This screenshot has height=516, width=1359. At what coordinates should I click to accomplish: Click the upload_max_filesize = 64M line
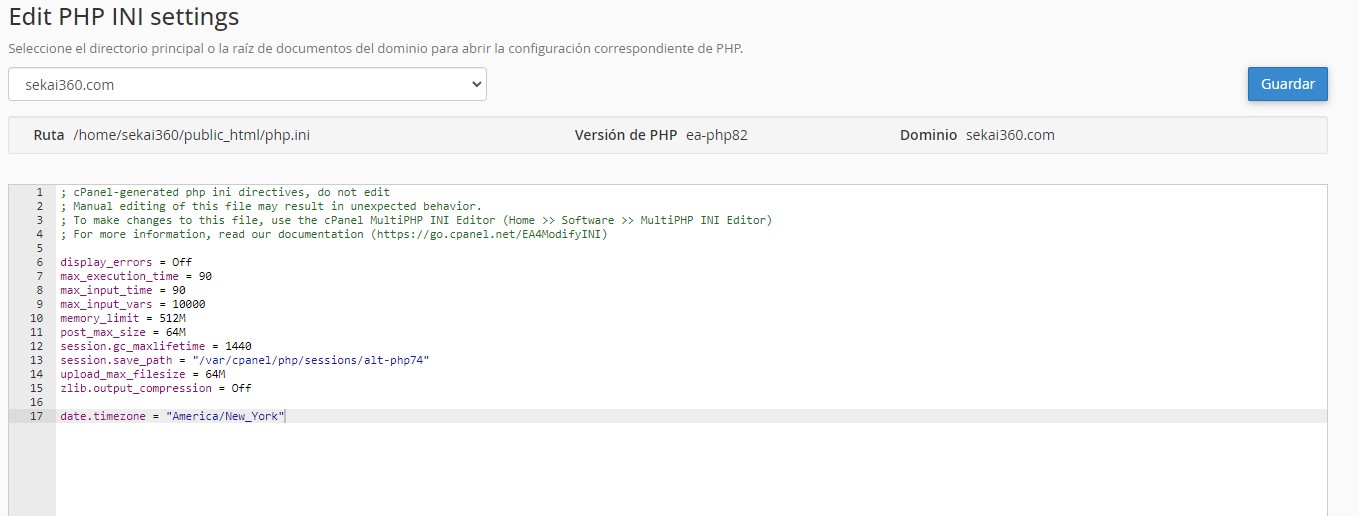coord(143,374)
